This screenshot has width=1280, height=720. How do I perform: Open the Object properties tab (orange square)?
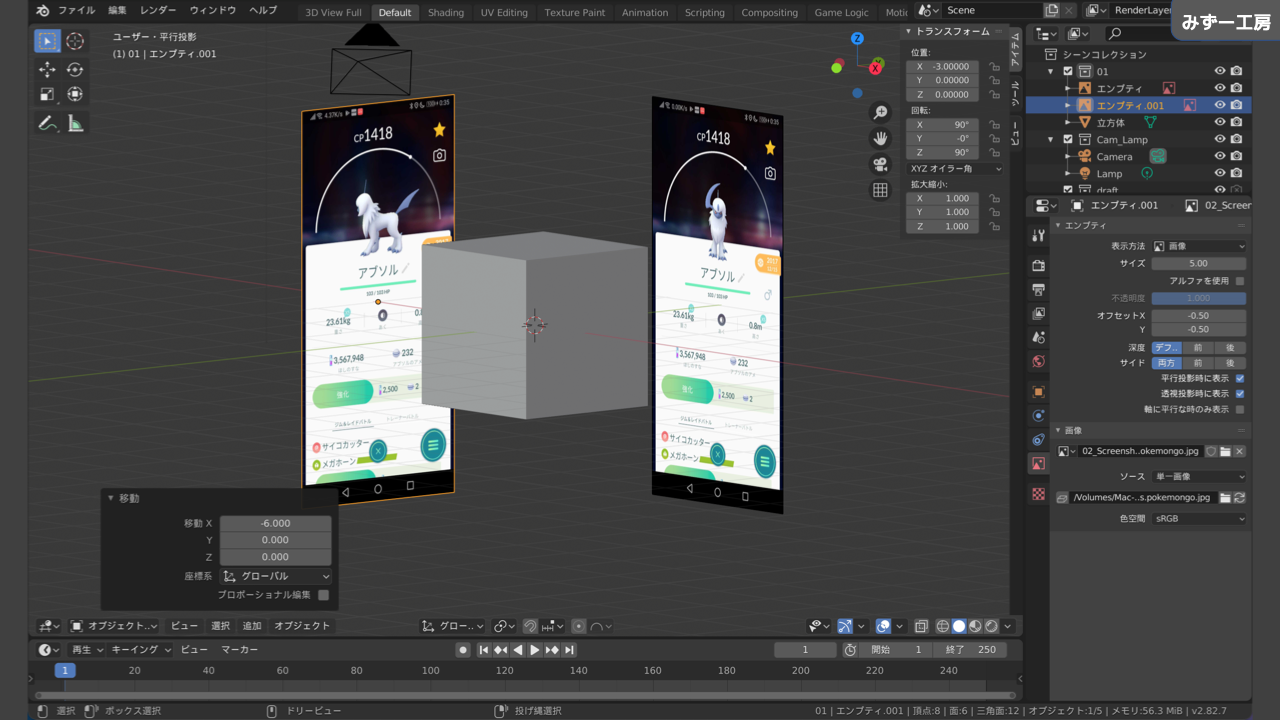(1038, 391)
